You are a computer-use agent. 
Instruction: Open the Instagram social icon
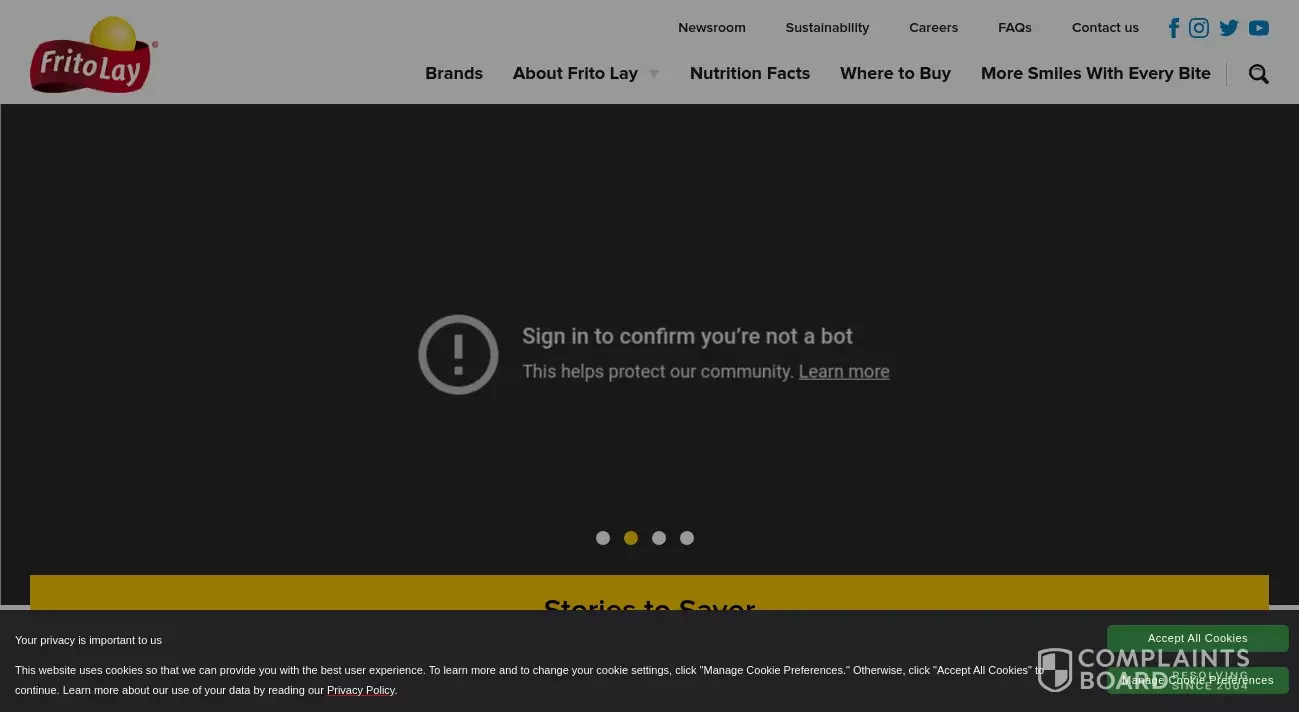[1199, 28]
